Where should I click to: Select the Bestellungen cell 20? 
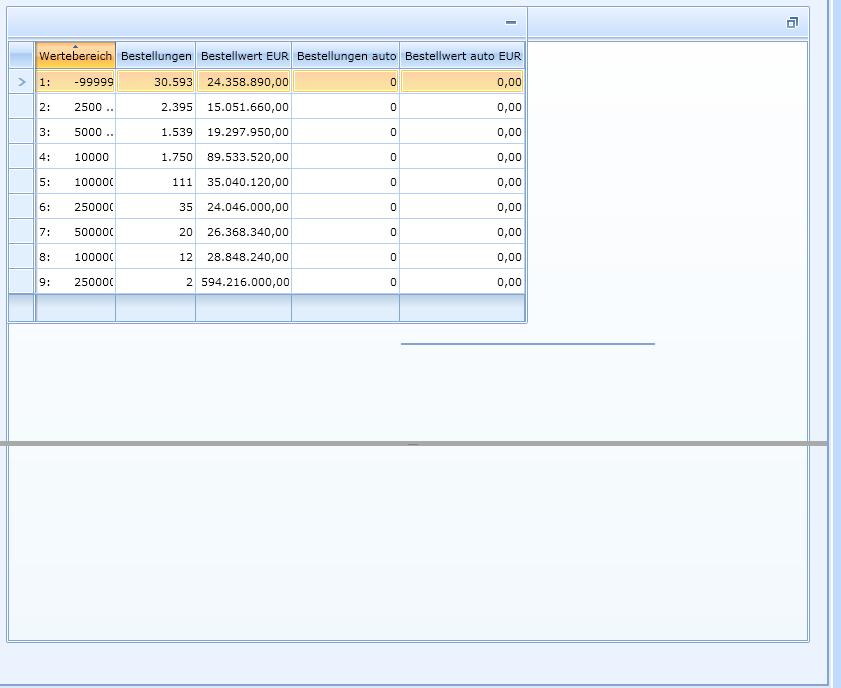pos(156,232)
